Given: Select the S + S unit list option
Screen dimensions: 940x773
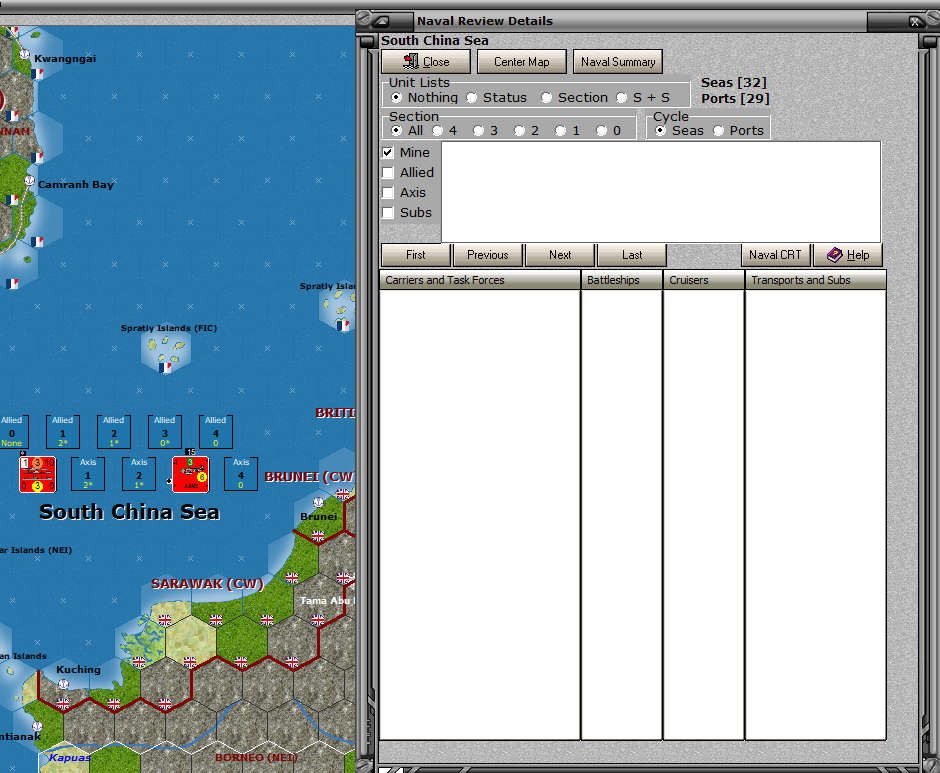Looking at the screenshot, I should 622,98.
